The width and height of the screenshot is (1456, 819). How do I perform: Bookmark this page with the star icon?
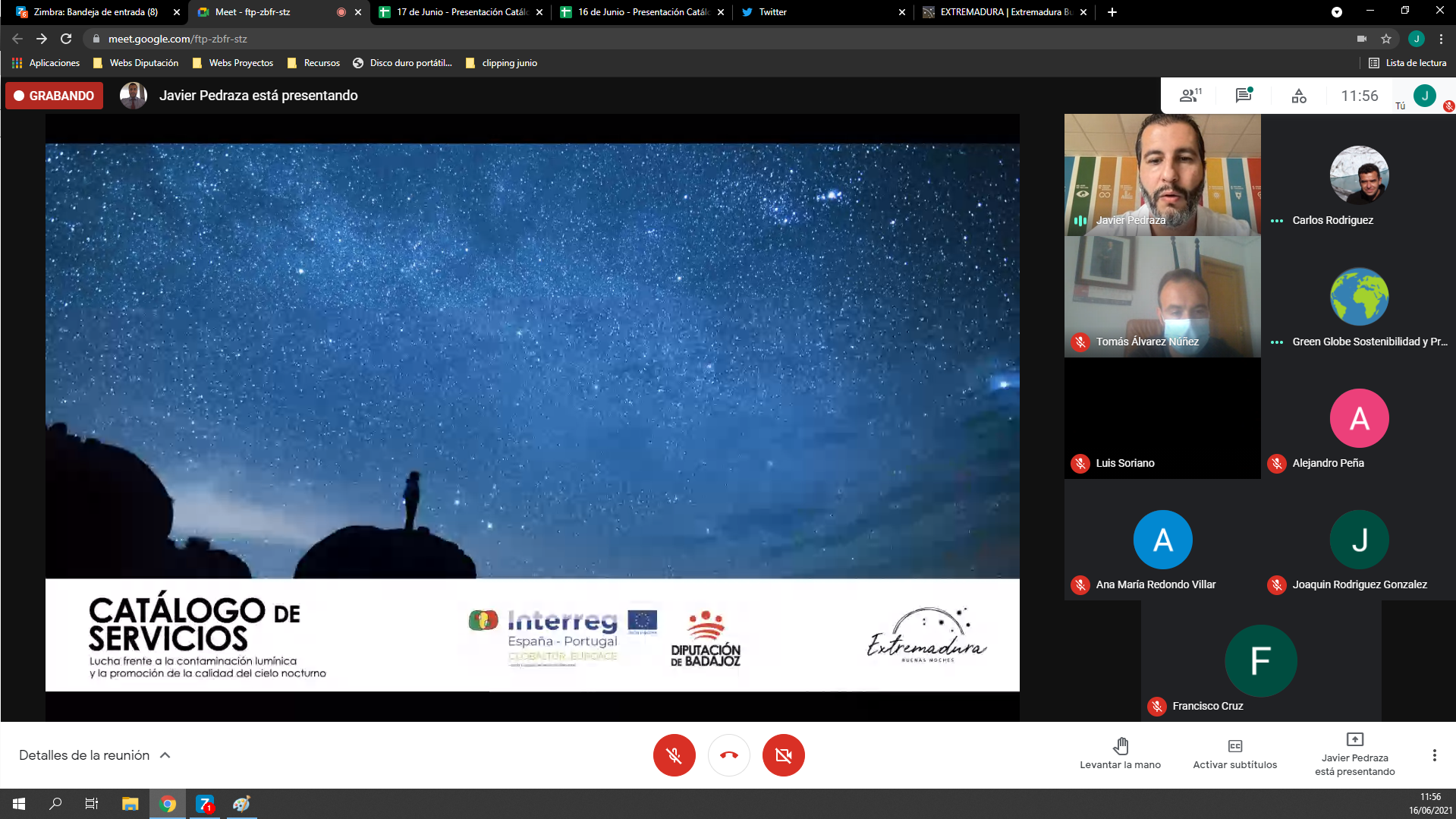(1386, 39)
